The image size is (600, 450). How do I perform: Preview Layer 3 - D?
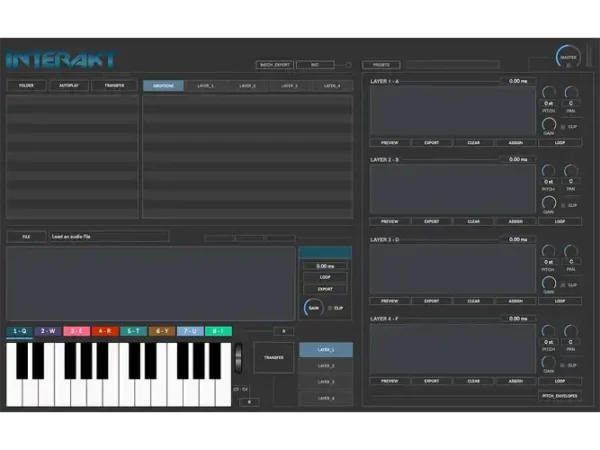coord(390,301)
